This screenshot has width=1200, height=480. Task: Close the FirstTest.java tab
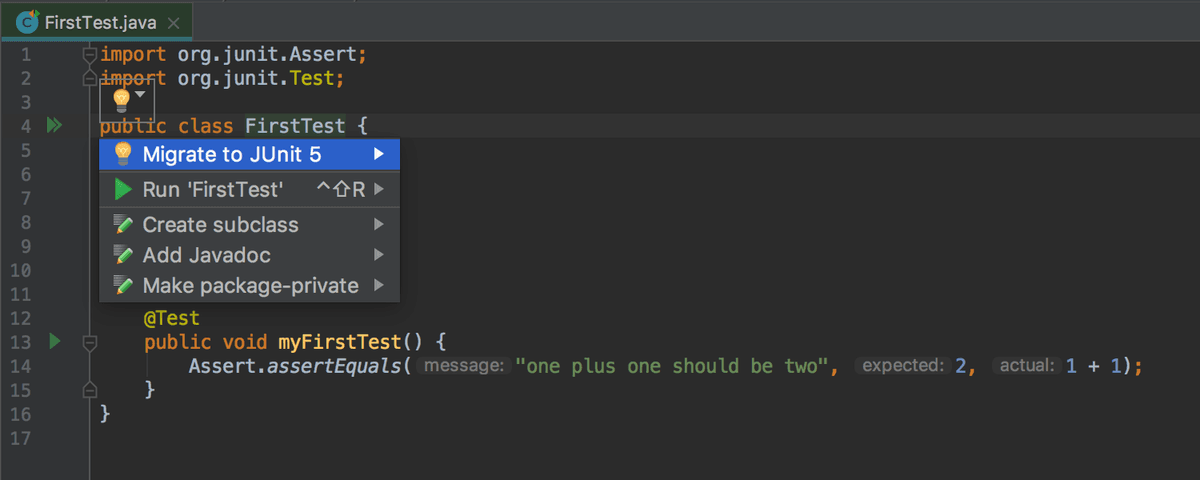(x=174, y=22)
